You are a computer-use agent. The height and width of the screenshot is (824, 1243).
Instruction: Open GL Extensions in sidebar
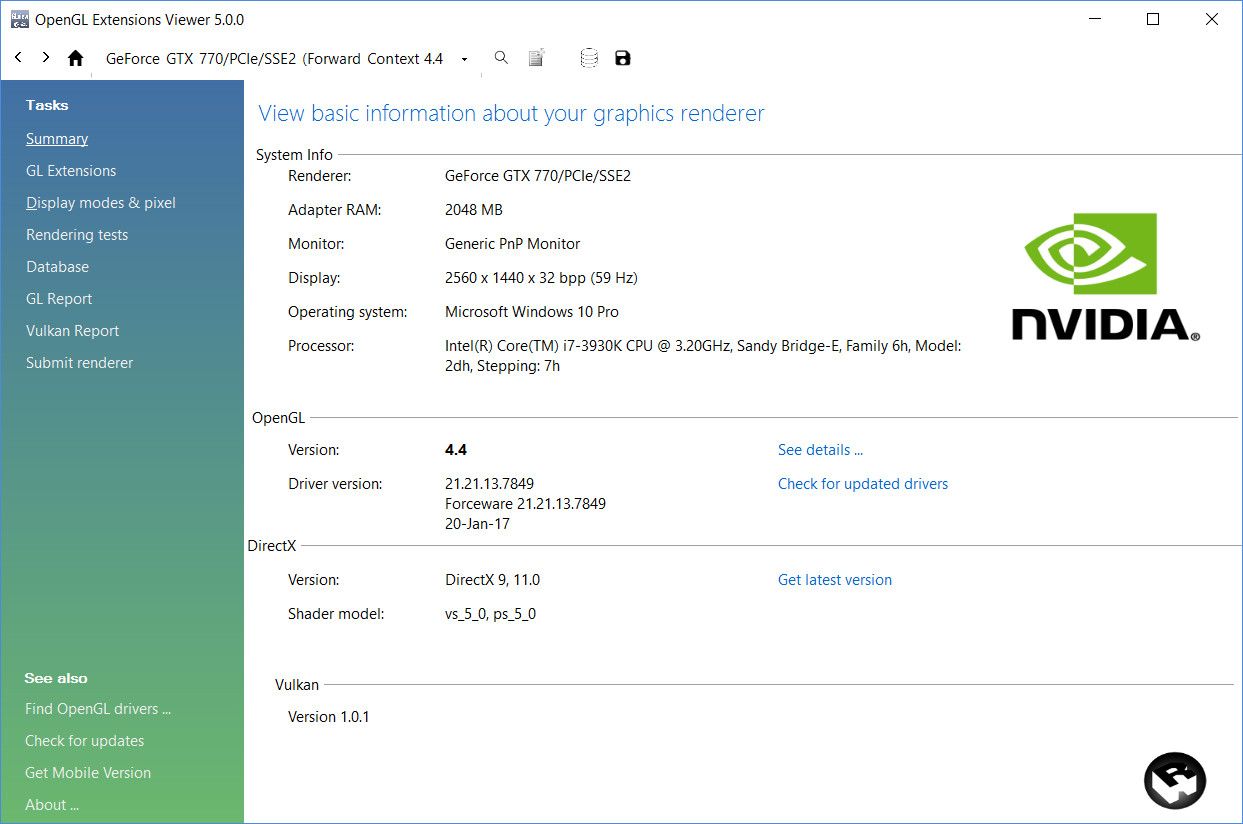(x=71, y=171)
